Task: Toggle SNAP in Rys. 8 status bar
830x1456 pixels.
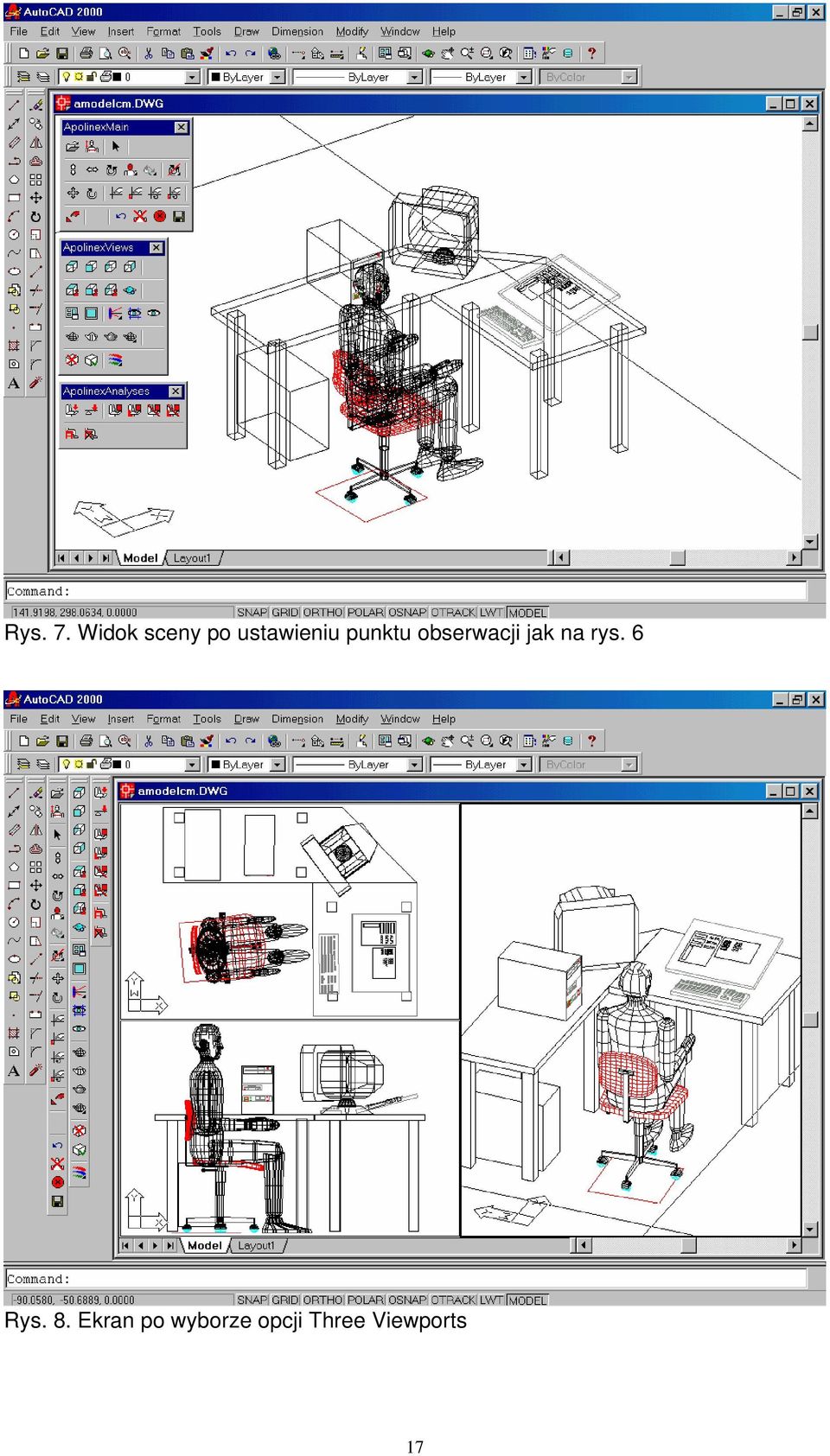Action: click(x=252, y=1300)
